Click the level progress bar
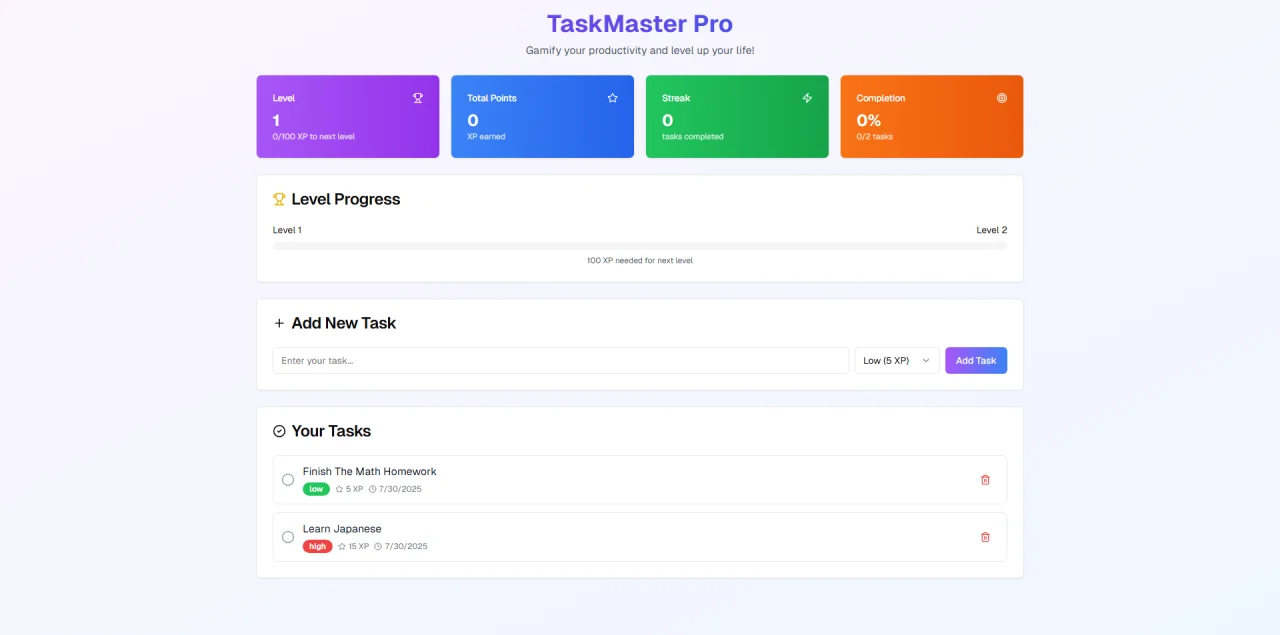Image resolution: width=1280 pixels, height=635 pixels. coord(640,245)
